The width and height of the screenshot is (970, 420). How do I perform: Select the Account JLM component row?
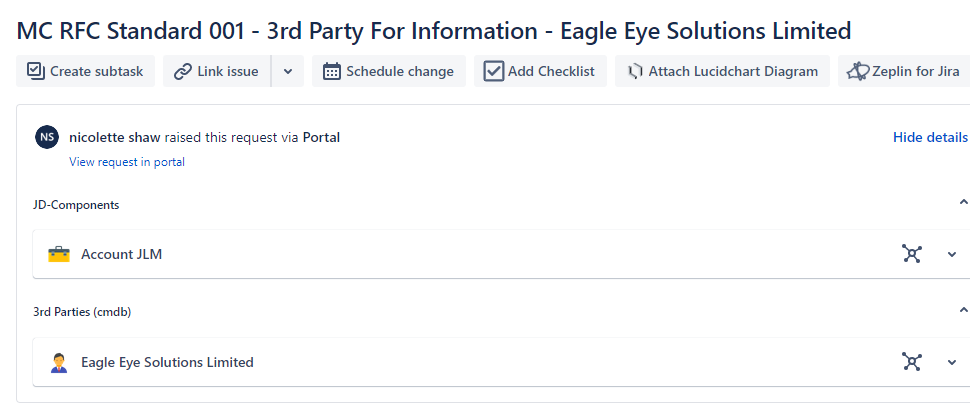[x=501, y=254]
